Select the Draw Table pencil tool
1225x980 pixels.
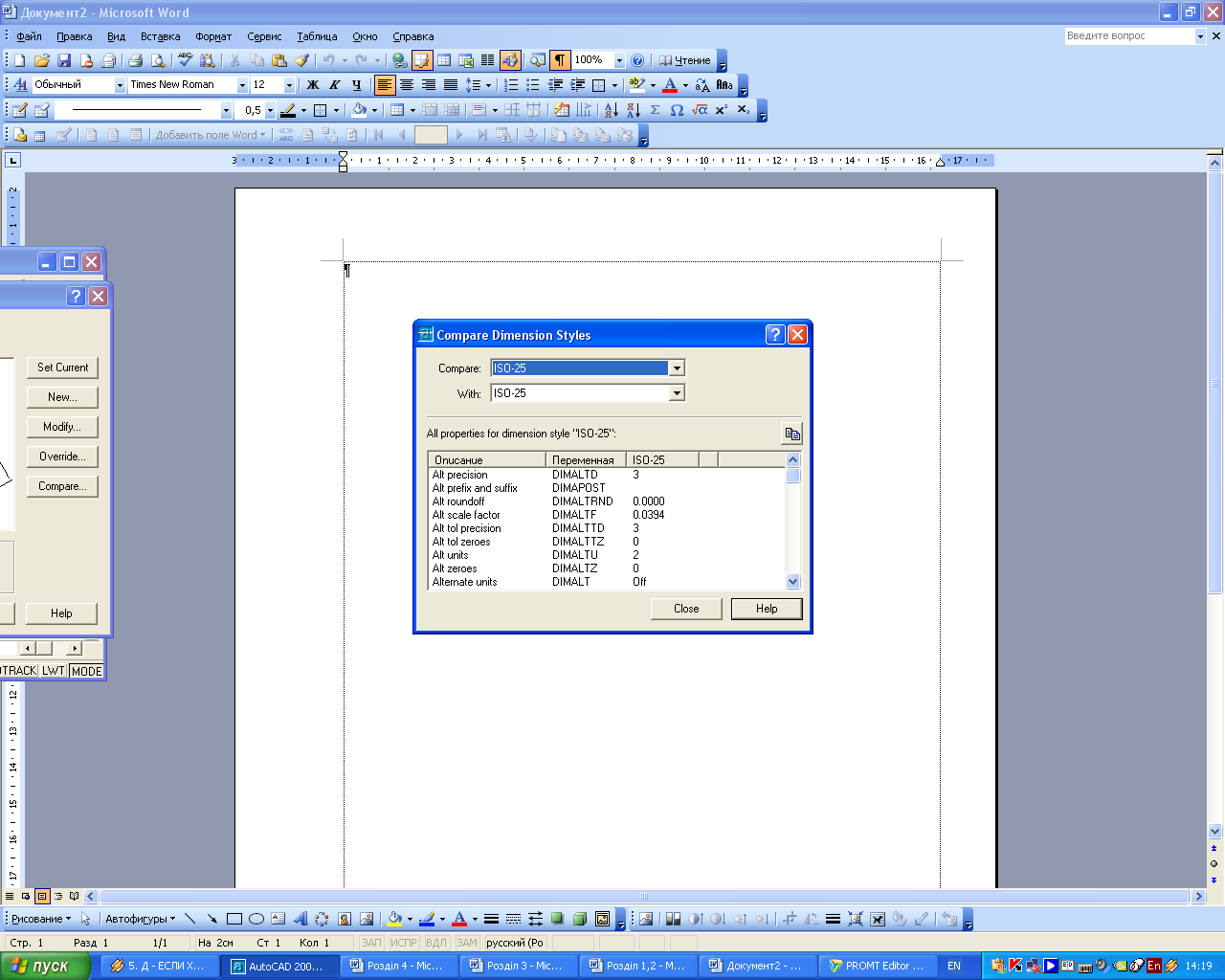coord(19,110)
